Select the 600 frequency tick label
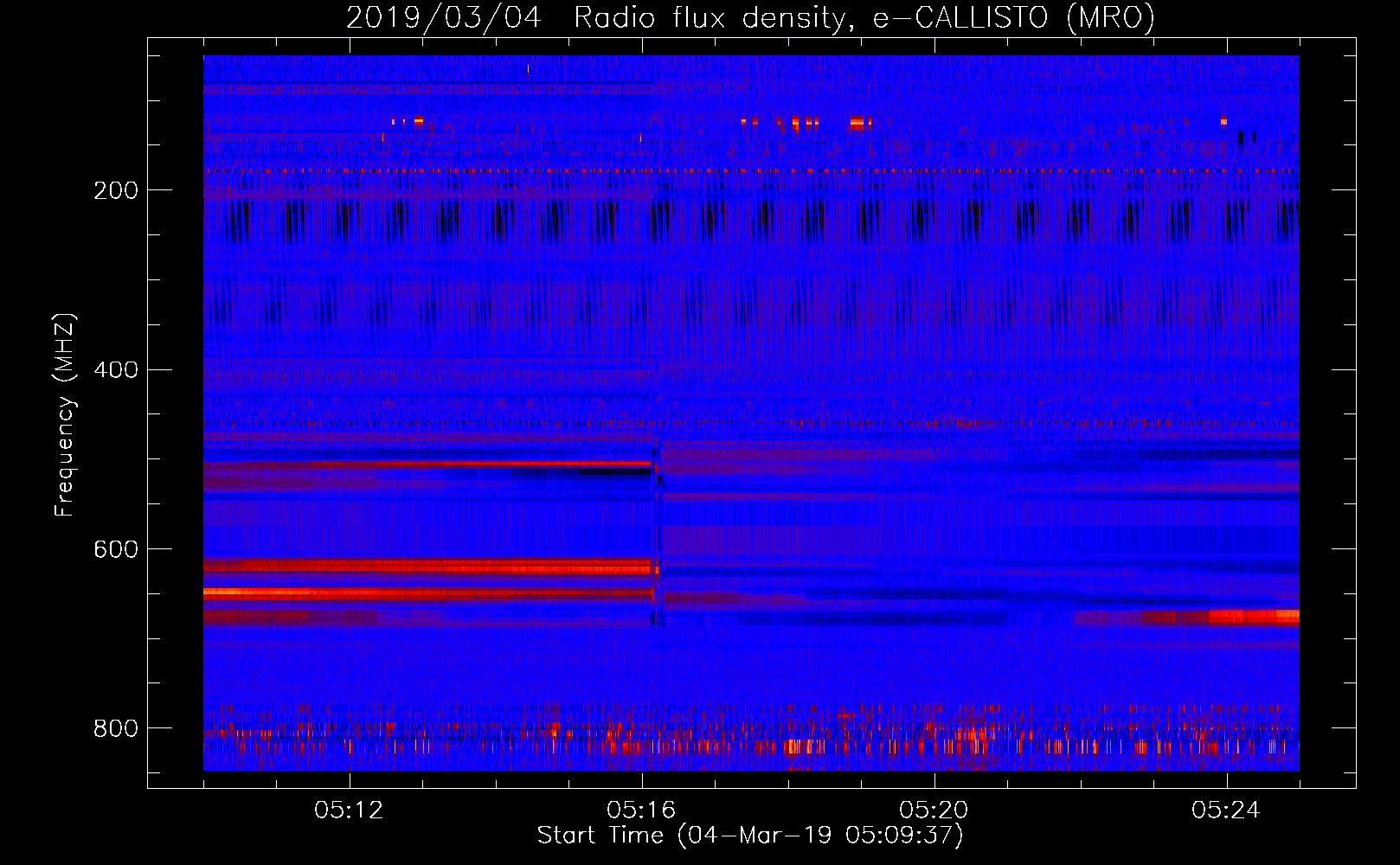Screen dimensions: 1400x865 pyautogui.click(x=116, y=550)
